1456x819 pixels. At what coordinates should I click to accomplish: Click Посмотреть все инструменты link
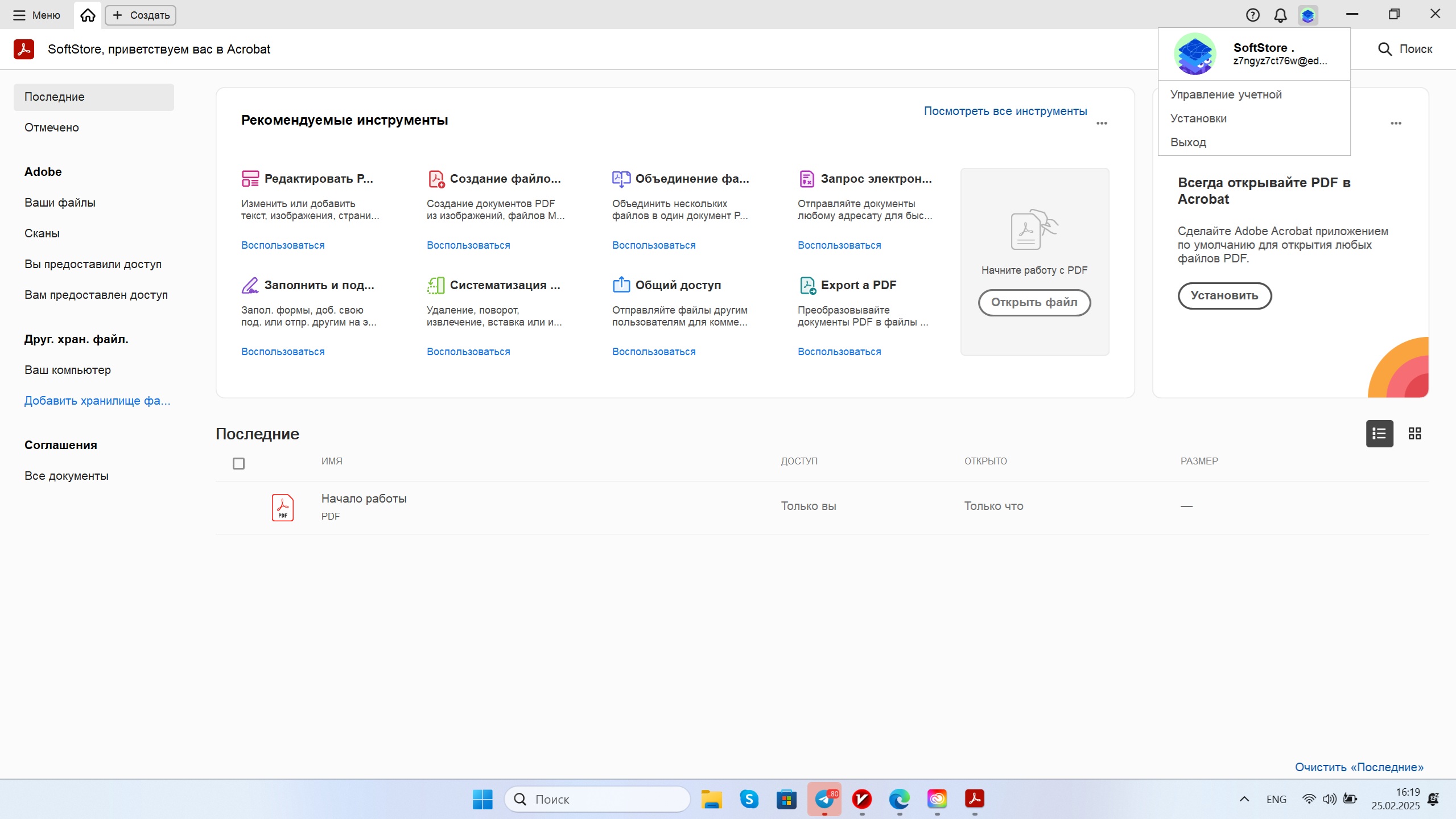(x=1005, y=111)
